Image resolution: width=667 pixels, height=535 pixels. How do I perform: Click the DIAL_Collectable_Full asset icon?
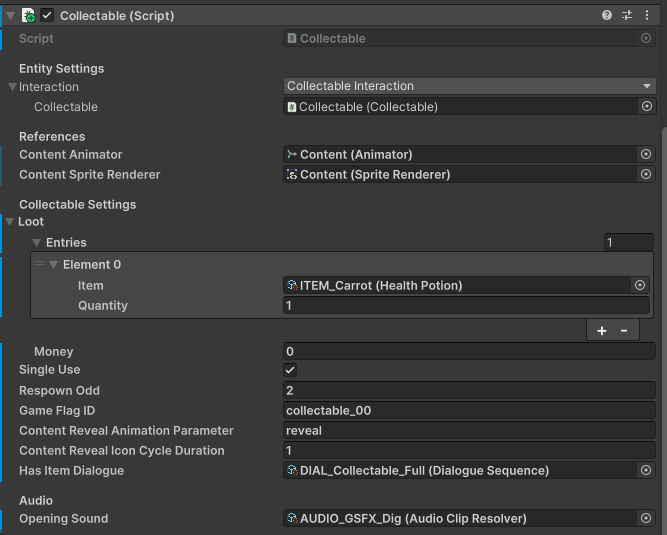click(292, 470)
